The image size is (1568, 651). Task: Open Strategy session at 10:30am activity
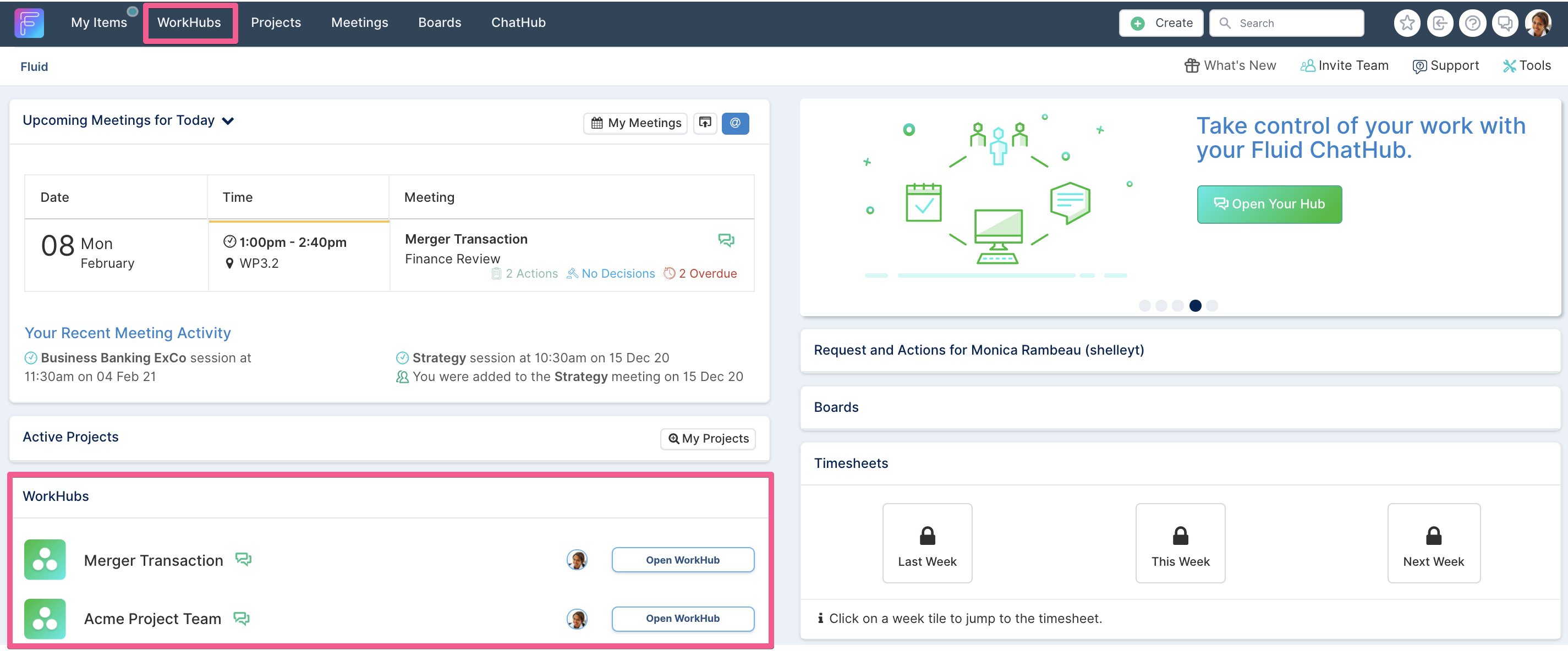(x=533, y=358)
